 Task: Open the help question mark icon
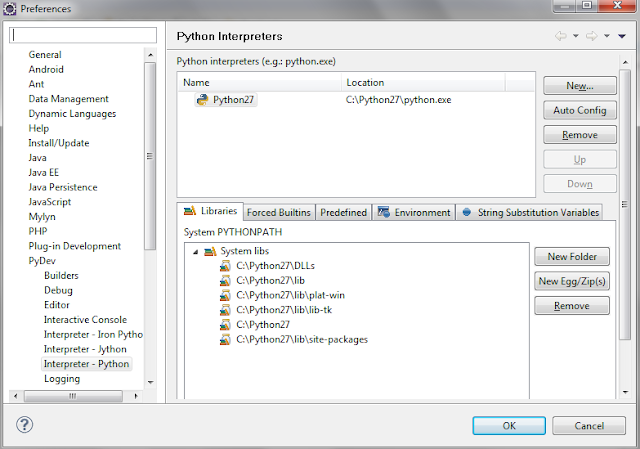click(x=24, y=425)
